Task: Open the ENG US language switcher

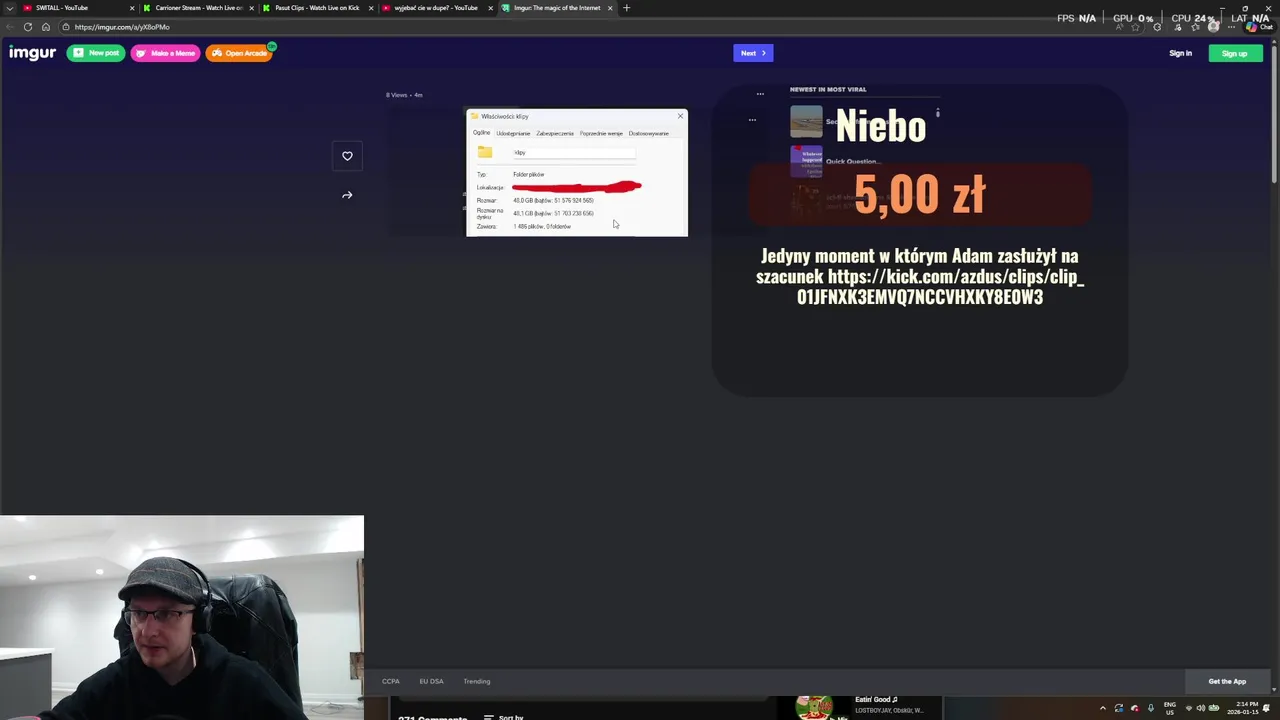Action: point(1170,708)
